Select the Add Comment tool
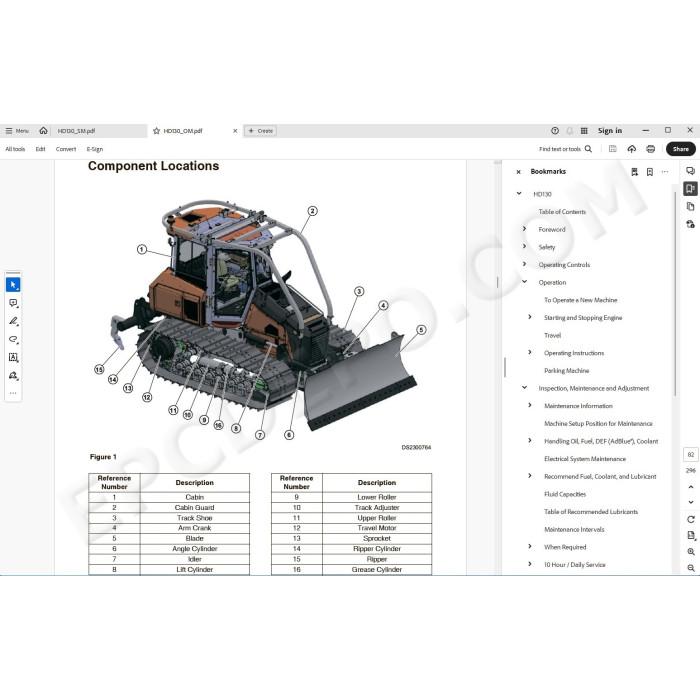 click(13, 303)
